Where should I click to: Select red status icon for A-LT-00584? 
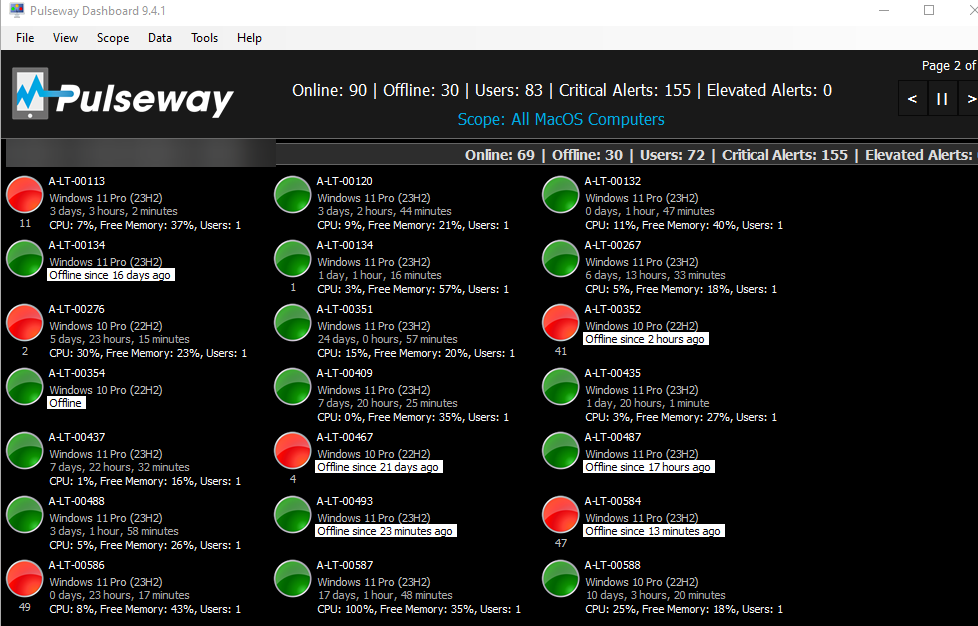click(561, 514)
